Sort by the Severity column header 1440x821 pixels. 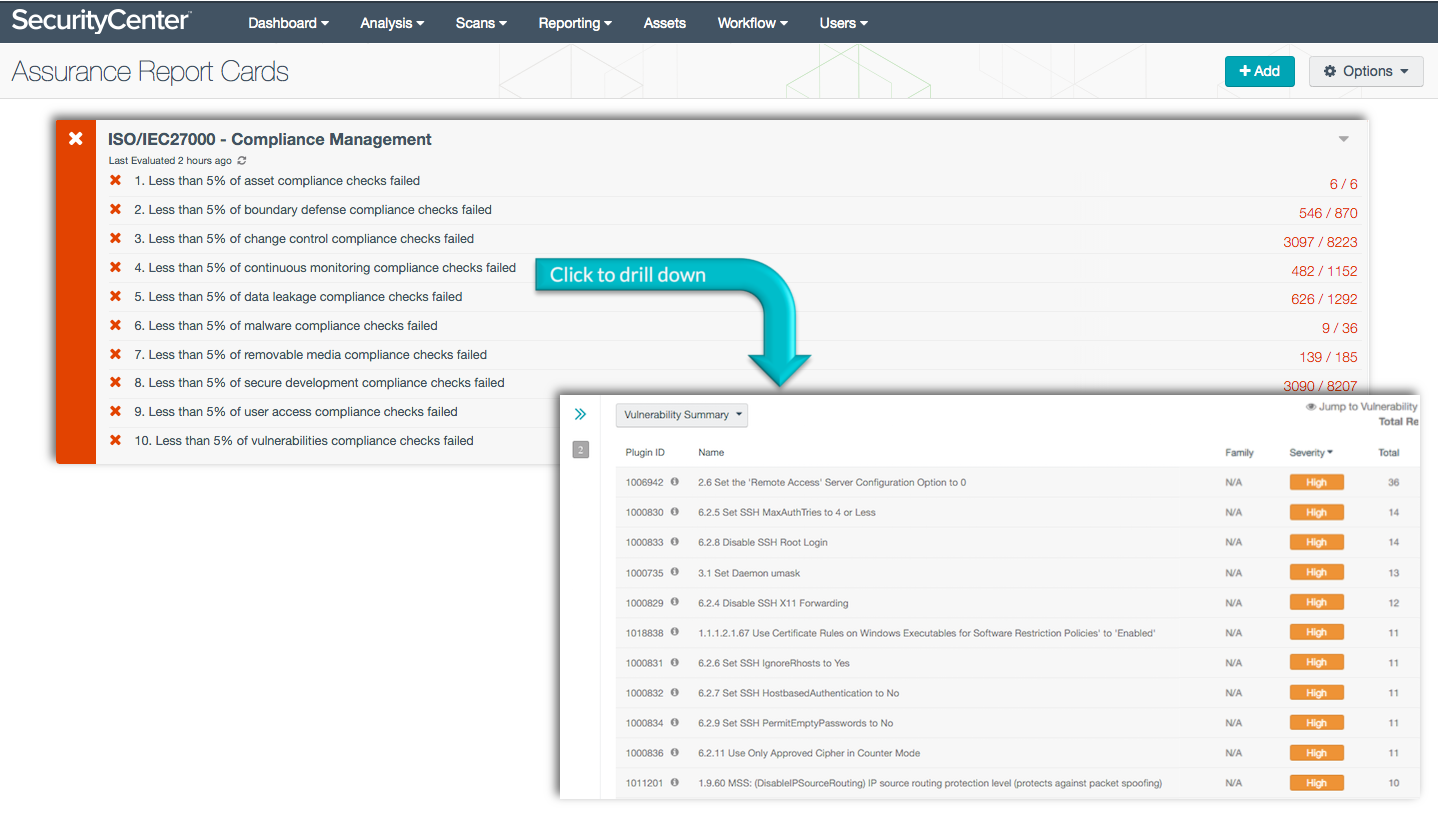coord(1311,453)
